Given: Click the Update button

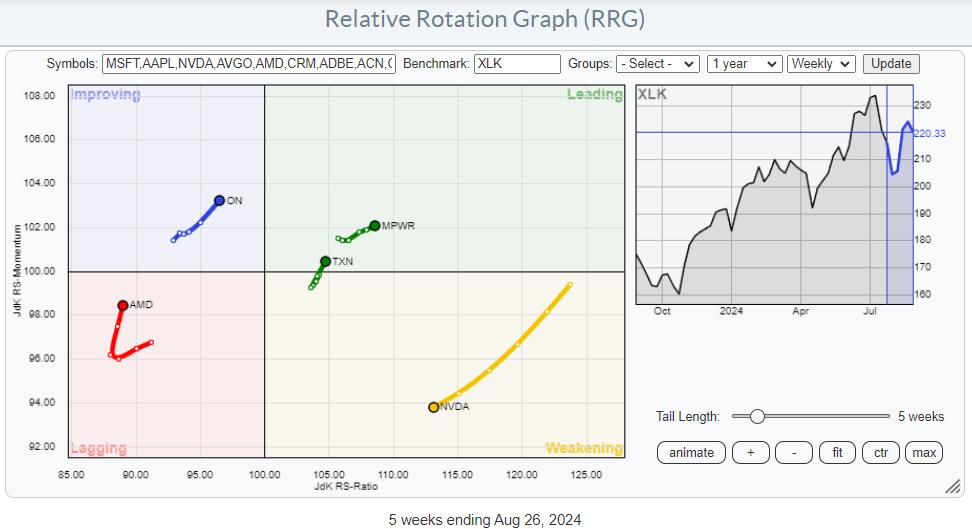Looking at the screenshot, I should pyautogui.click(x=891, y=63).
